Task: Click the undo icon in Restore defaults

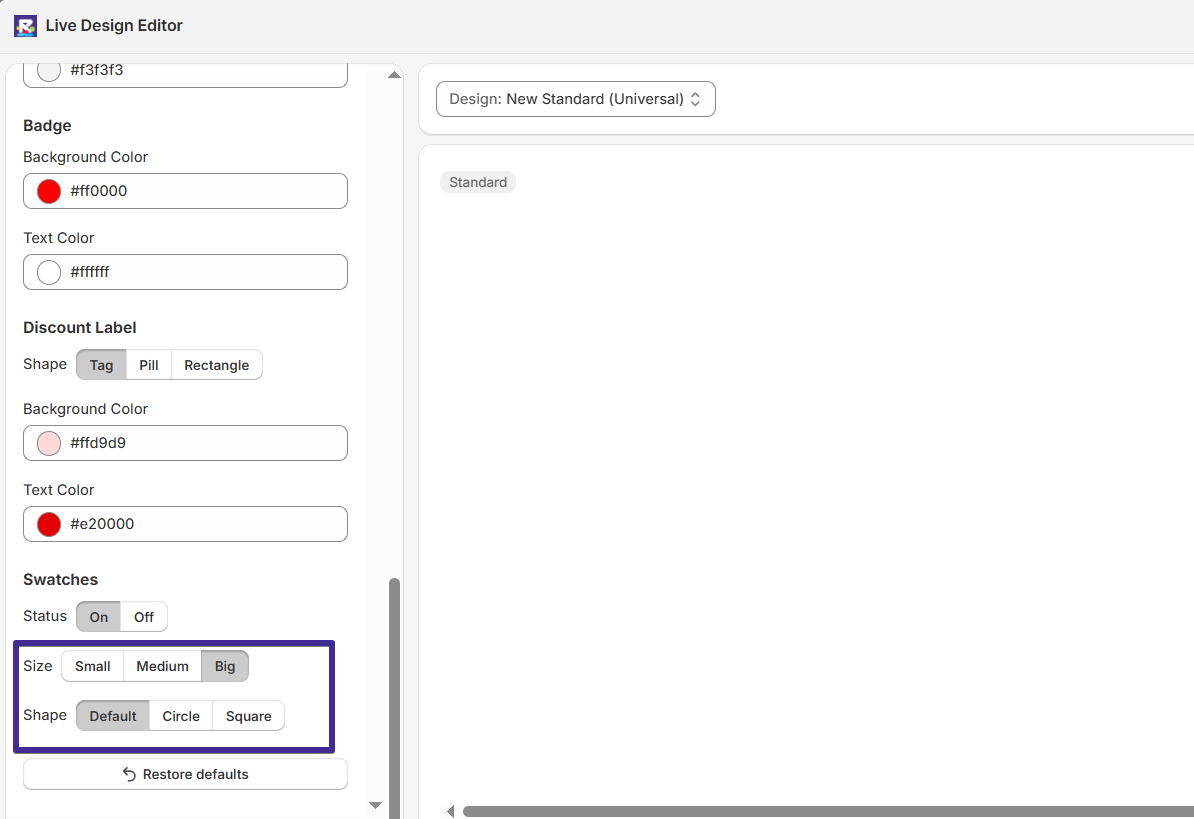Action: click(129, 774)
